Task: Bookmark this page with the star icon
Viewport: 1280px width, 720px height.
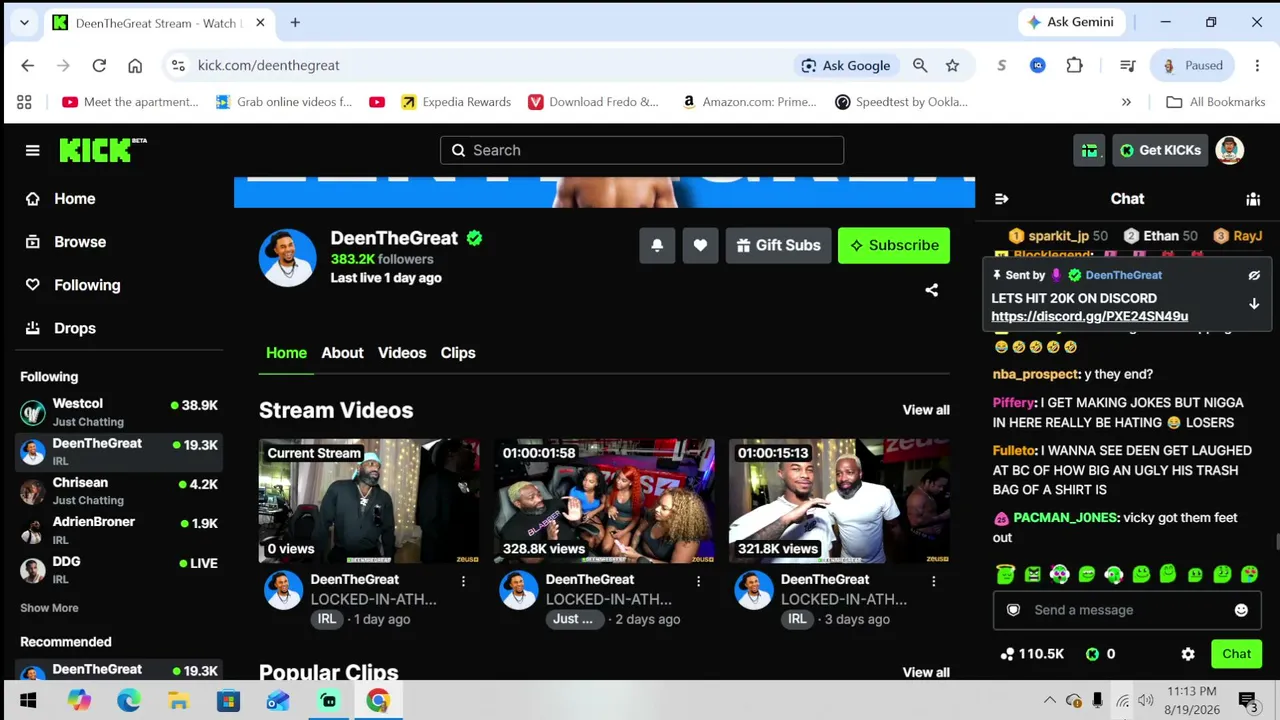Action: click(952, 65)
